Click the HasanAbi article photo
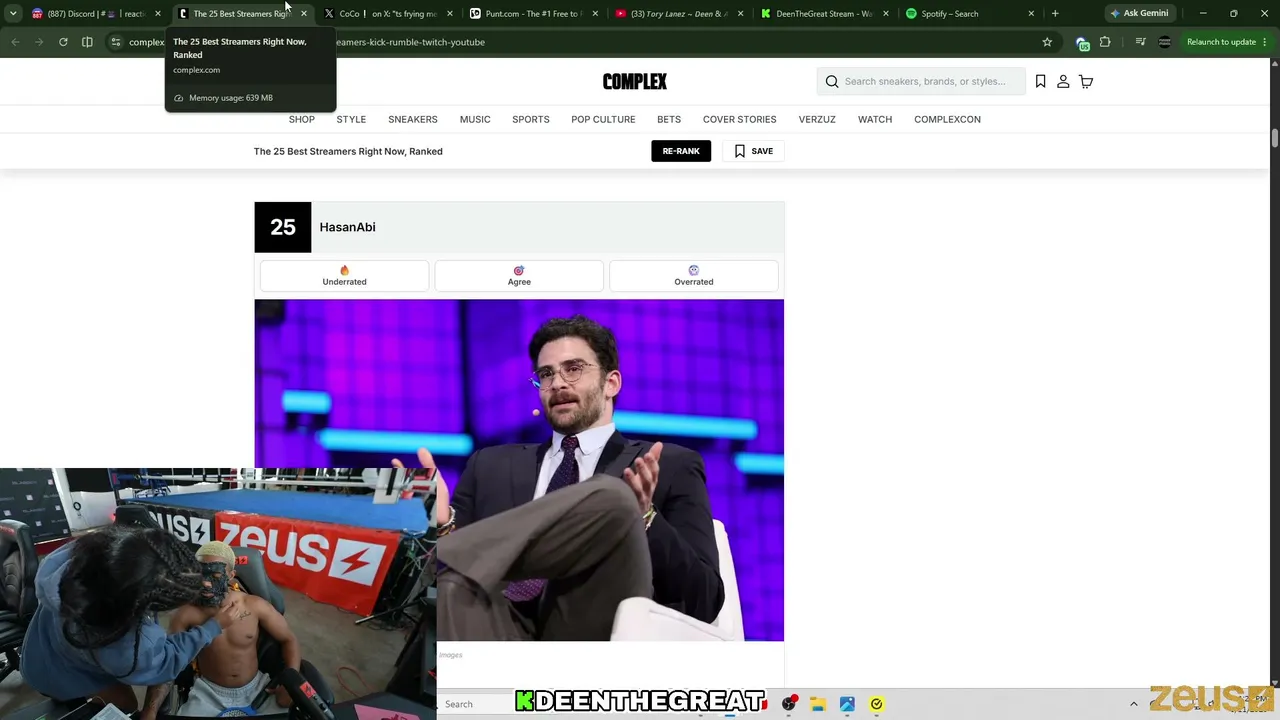The height and width of the screenshot is (720, 1280). [x=519, y=470]
